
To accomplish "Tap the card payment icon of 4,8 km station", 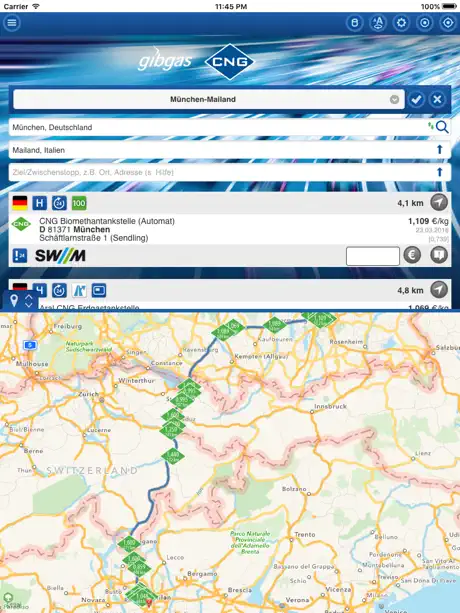I will (99, 290).
